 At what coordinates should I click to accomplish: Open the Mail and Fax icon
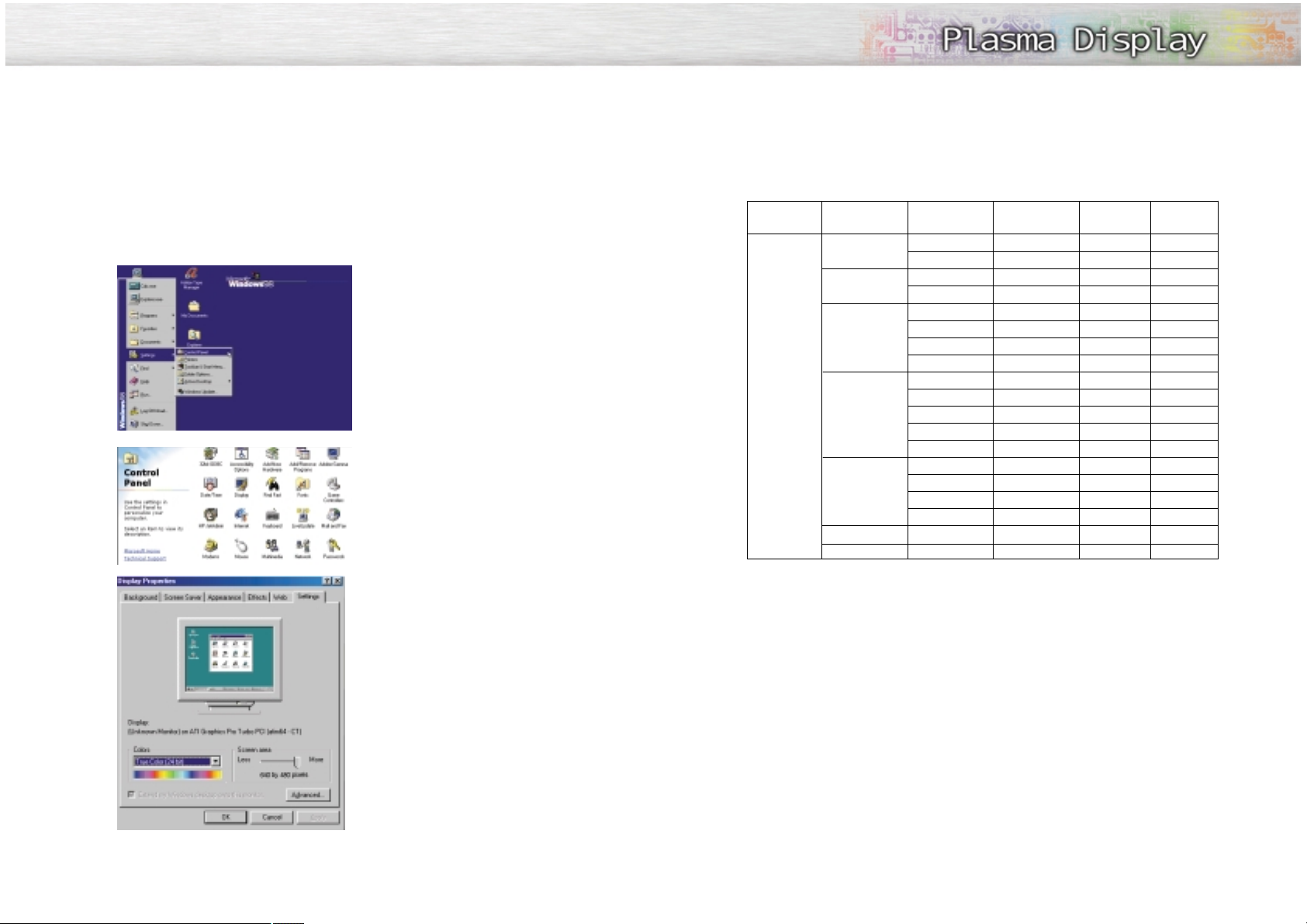click(x=334, y=517)
